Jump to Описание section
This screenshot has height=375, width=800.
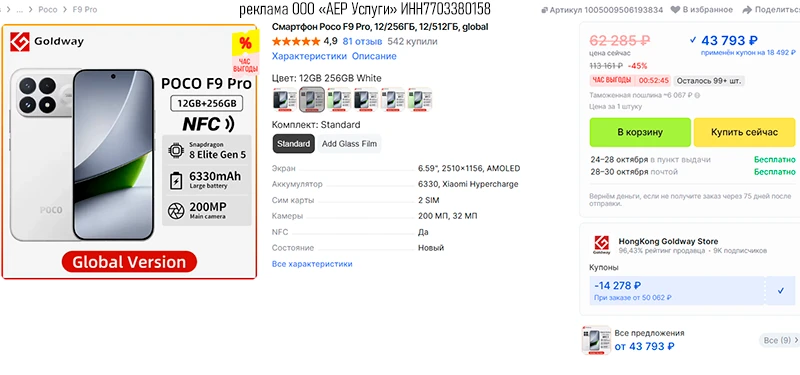click(x=374, y=56)
